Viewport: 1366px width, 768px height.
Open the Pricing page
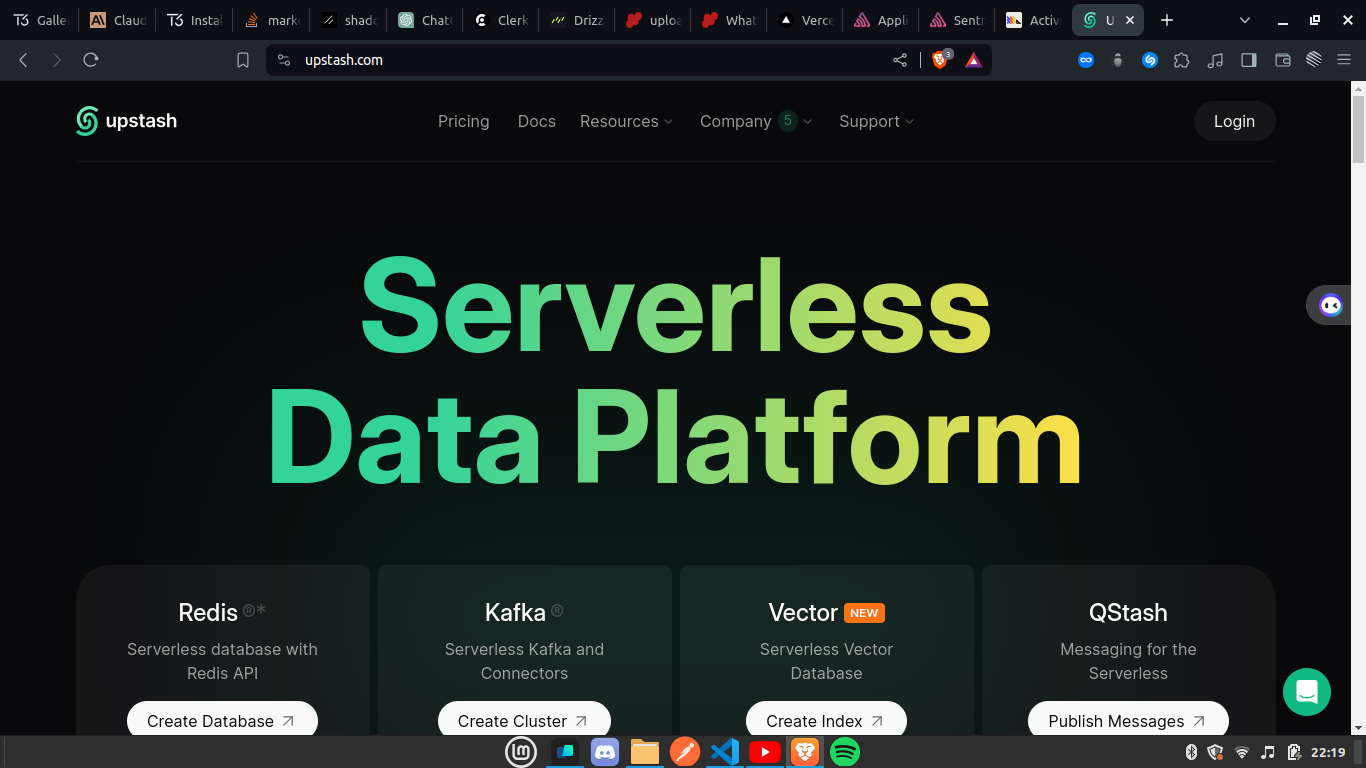[x=464, y=121]
